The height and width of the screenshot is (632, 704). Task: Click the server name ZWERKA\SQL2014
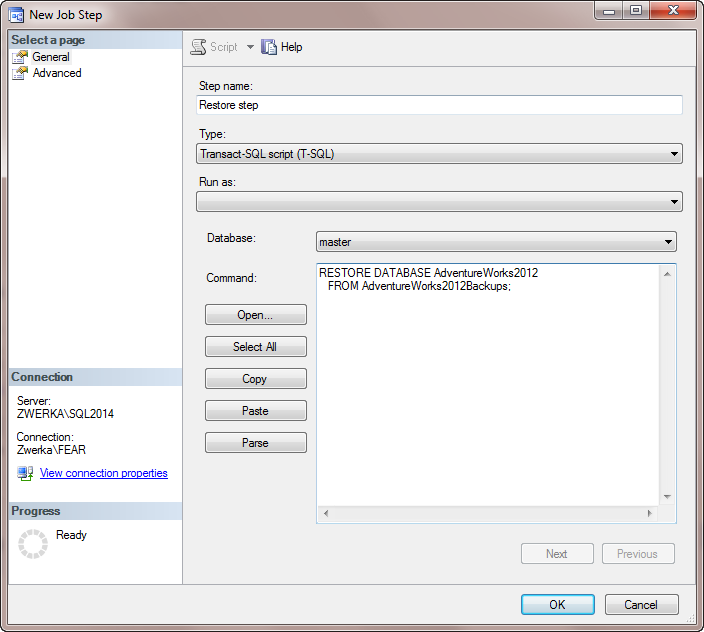pos(65,413)
